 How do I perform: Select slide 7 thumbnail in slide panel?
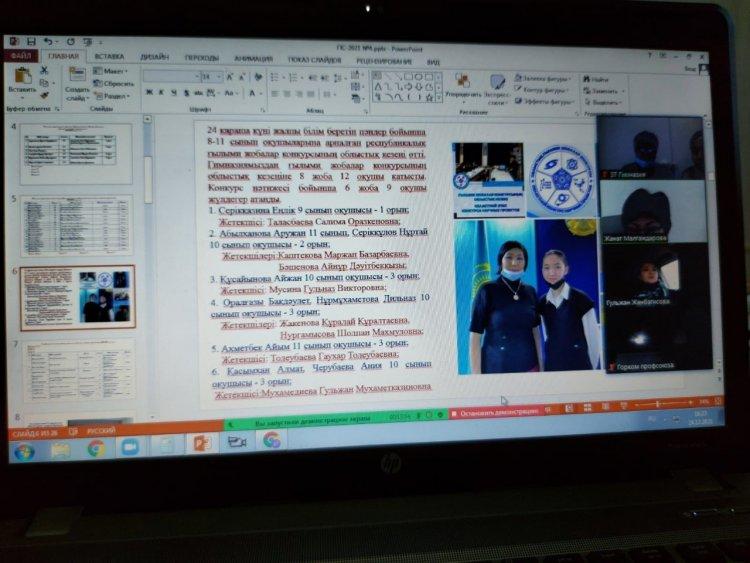pyautogui.click(x=78, y=370)
